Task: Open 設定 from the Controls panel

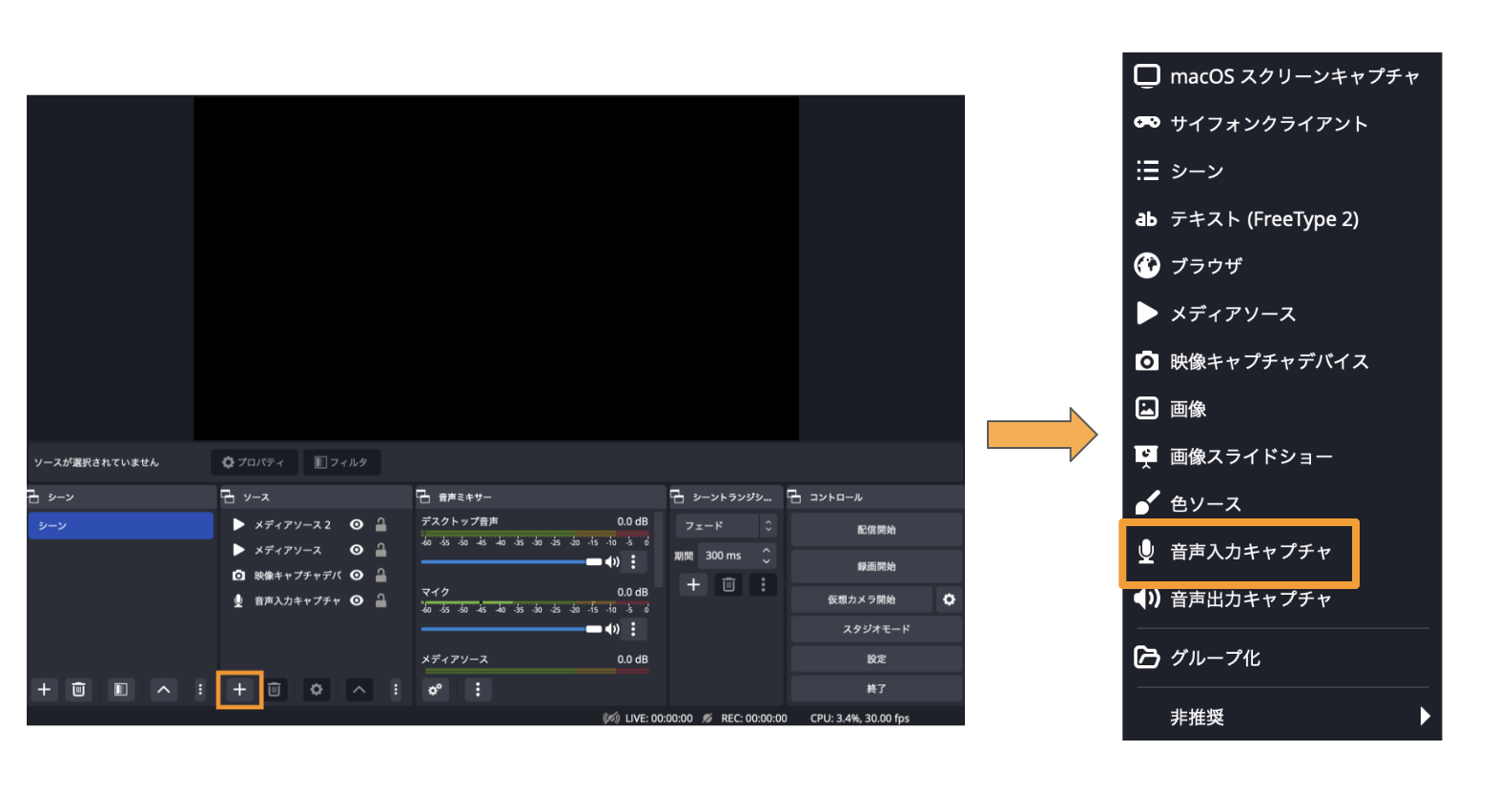Action: [876, 659]
